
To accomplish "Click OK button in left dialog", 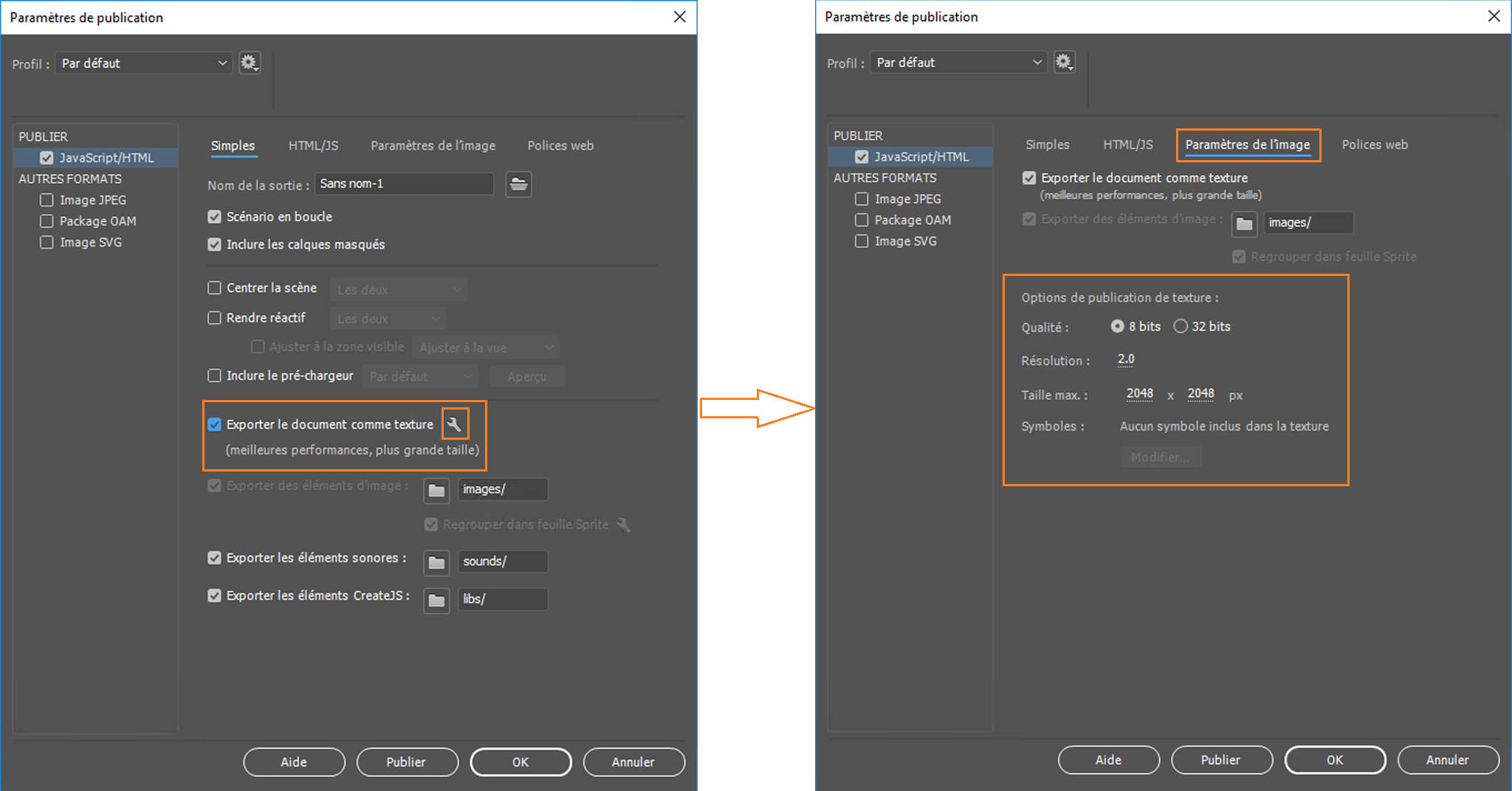I will coord(520,762).
